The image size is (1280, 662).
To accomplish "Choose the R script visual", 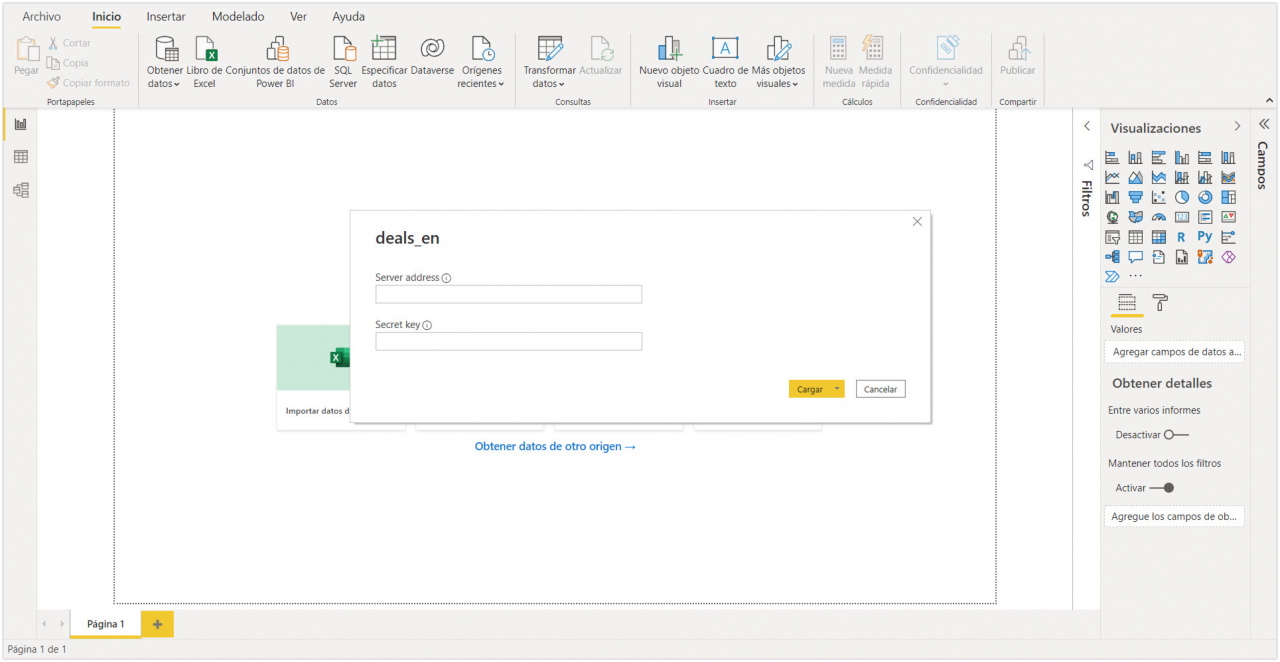I will [1182, 237].
